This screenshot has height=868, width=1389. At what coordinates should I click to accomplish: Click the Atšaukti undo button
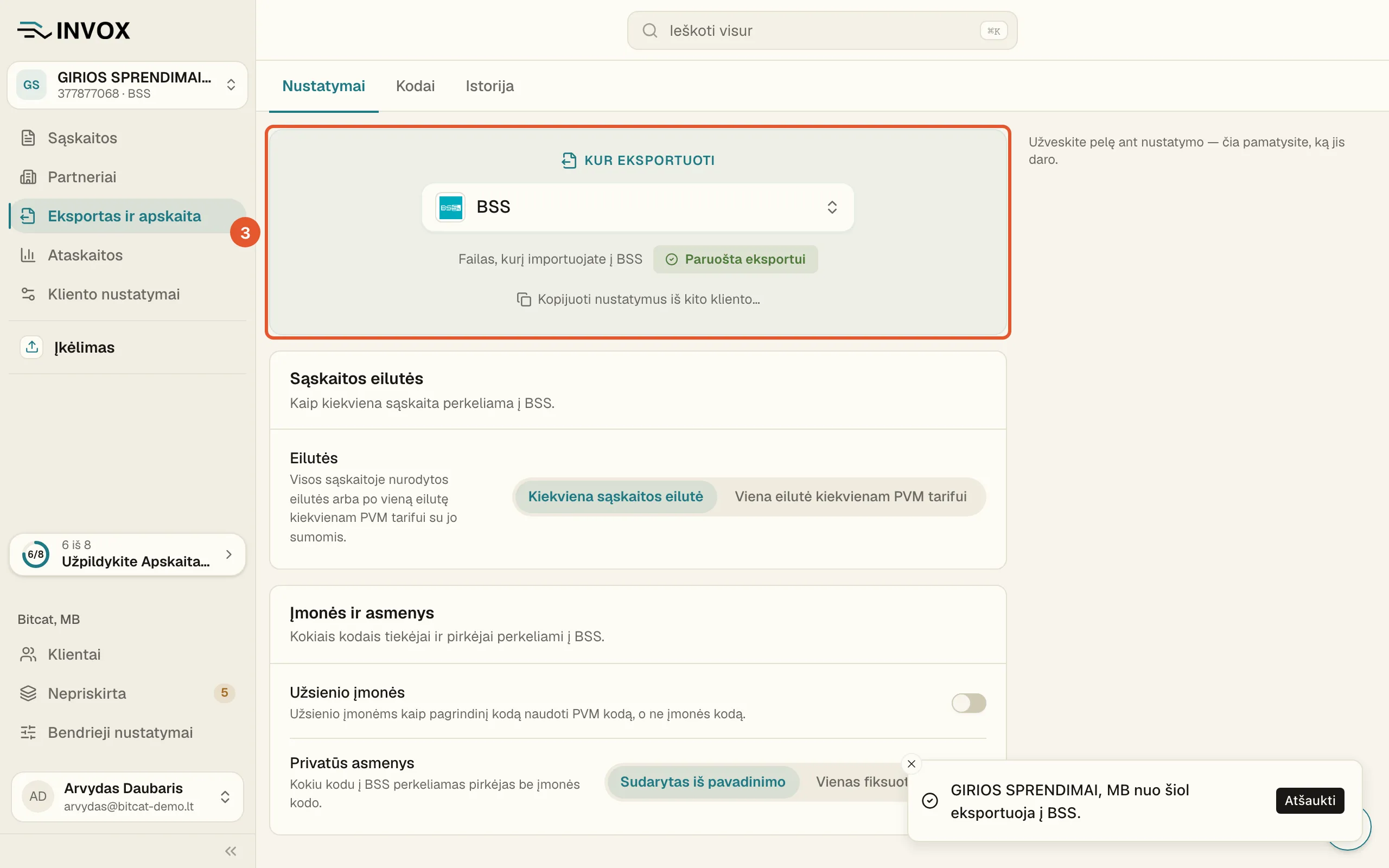tap(1310, 800)
